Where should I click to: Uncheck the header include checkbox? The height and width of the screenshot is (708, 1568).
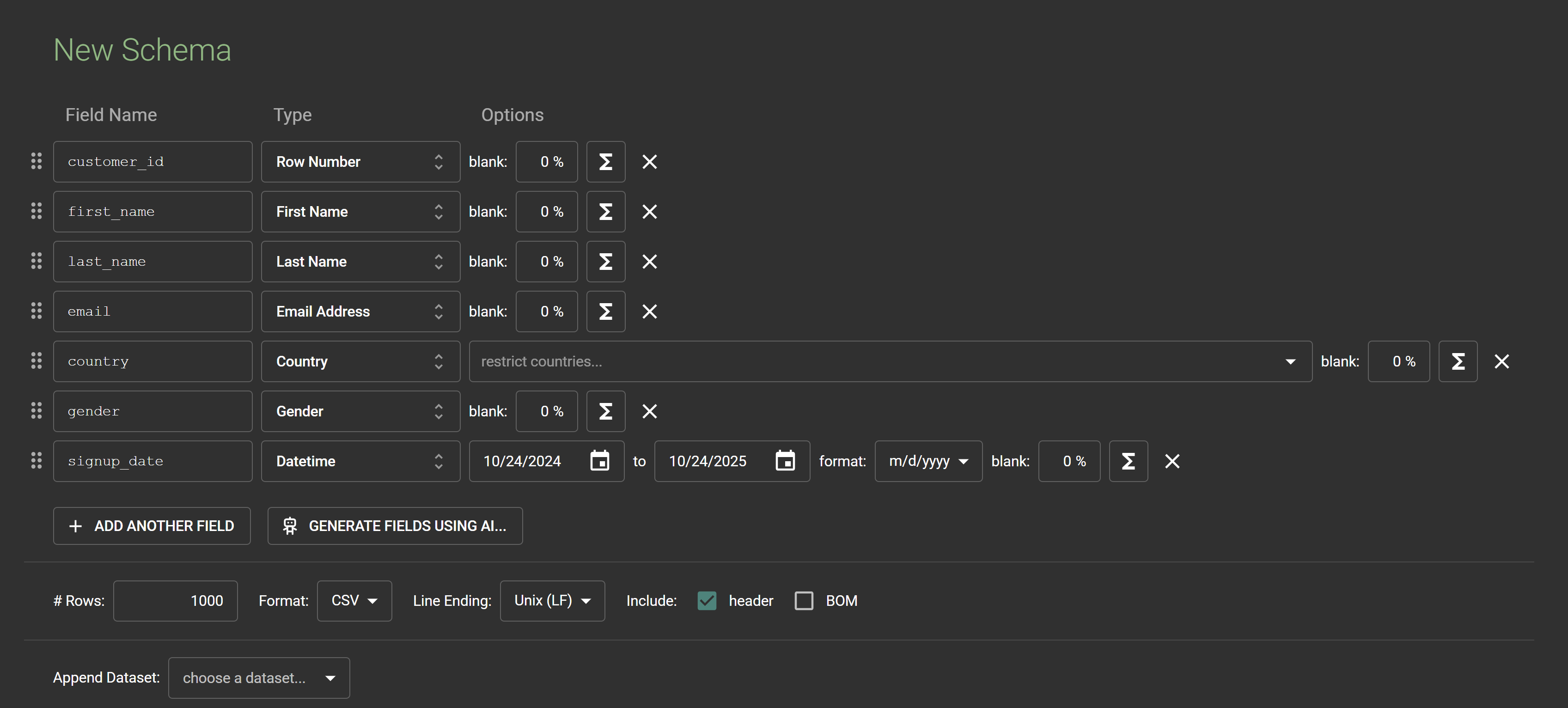[707, 601]
